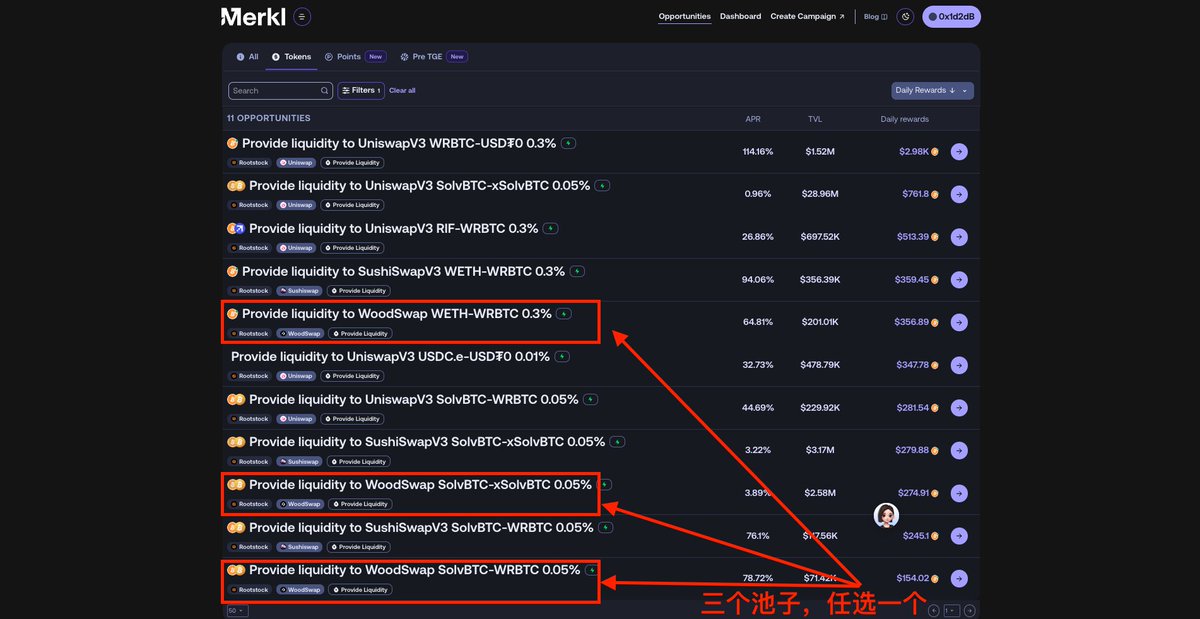The width and height of the screenshot is (1200, 619).
Task: Open Create Campaign link
Action: (807, 16)
